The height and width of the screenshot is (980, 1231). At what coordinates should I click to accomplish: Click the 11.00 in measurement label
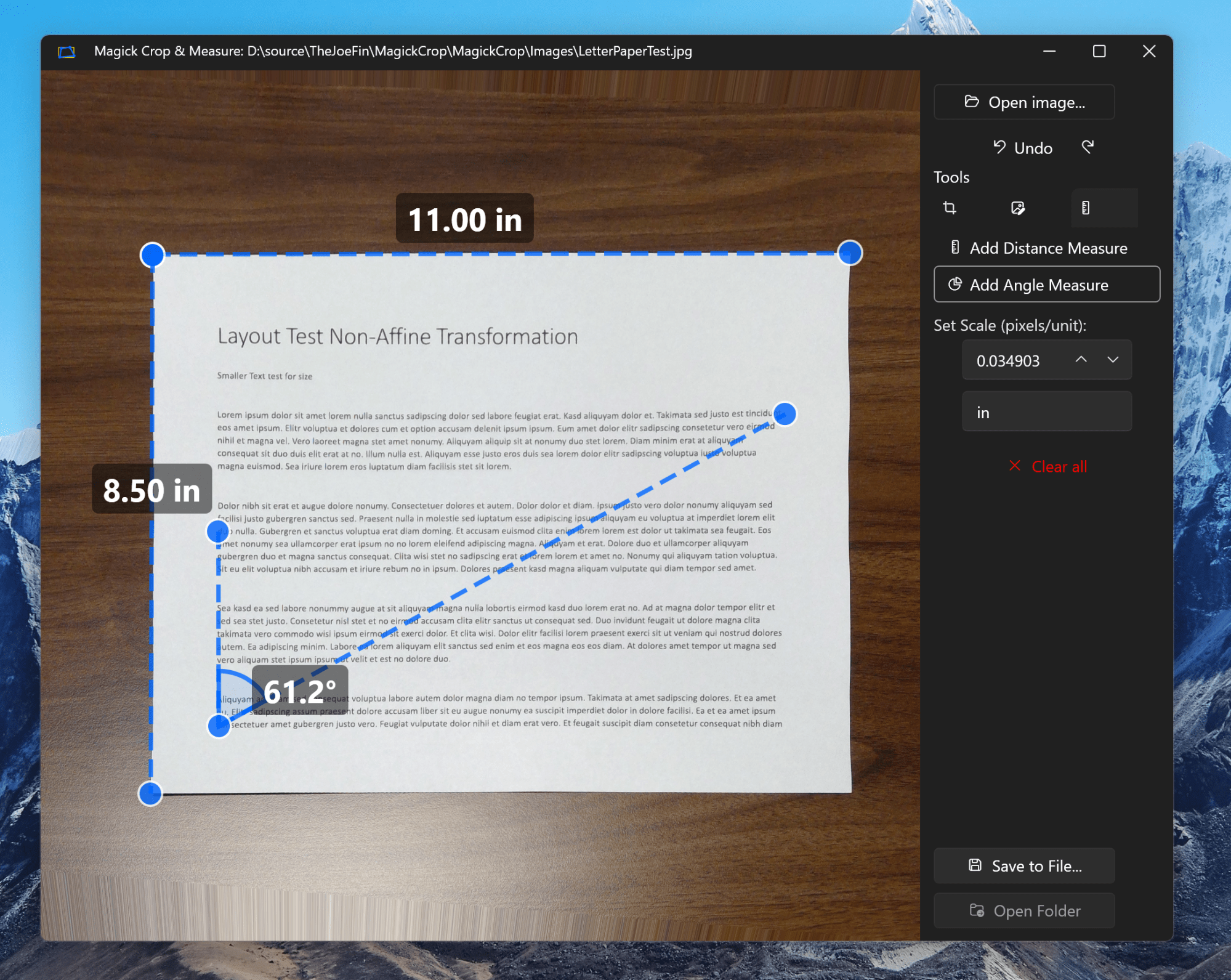click(464, 219)
